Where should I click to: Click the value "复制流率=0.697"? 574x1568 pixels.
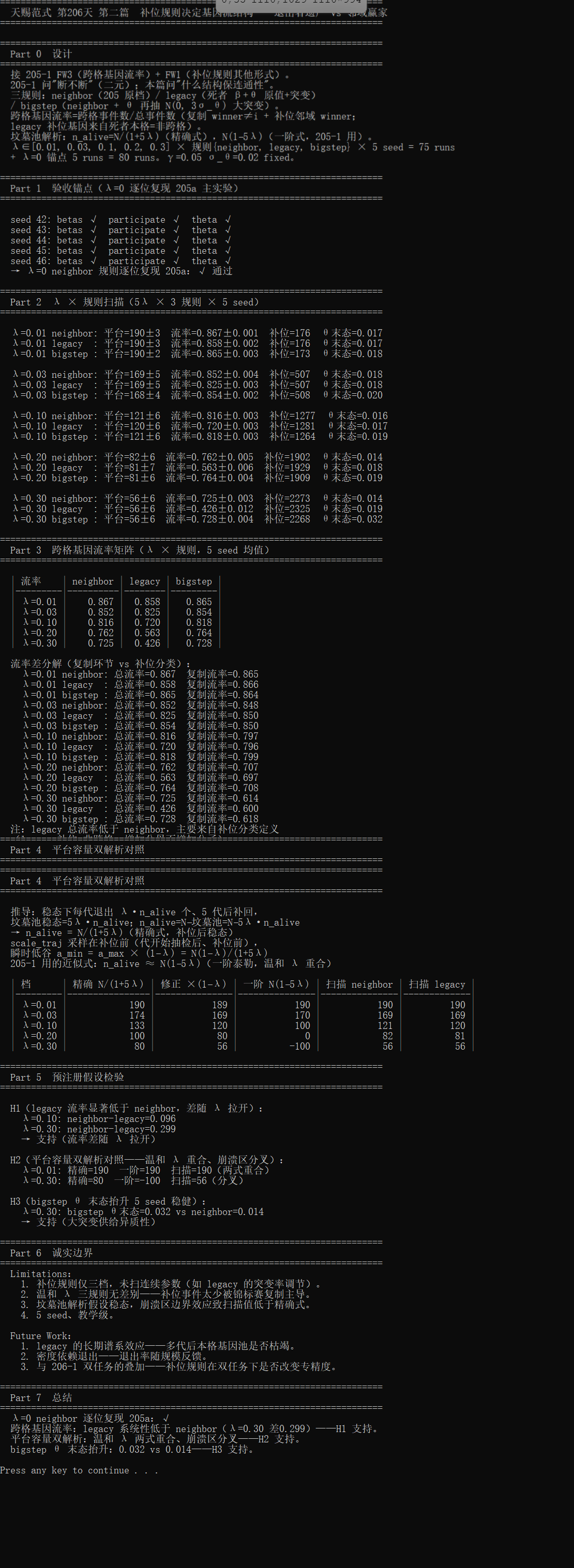click(x=222, y=777)
